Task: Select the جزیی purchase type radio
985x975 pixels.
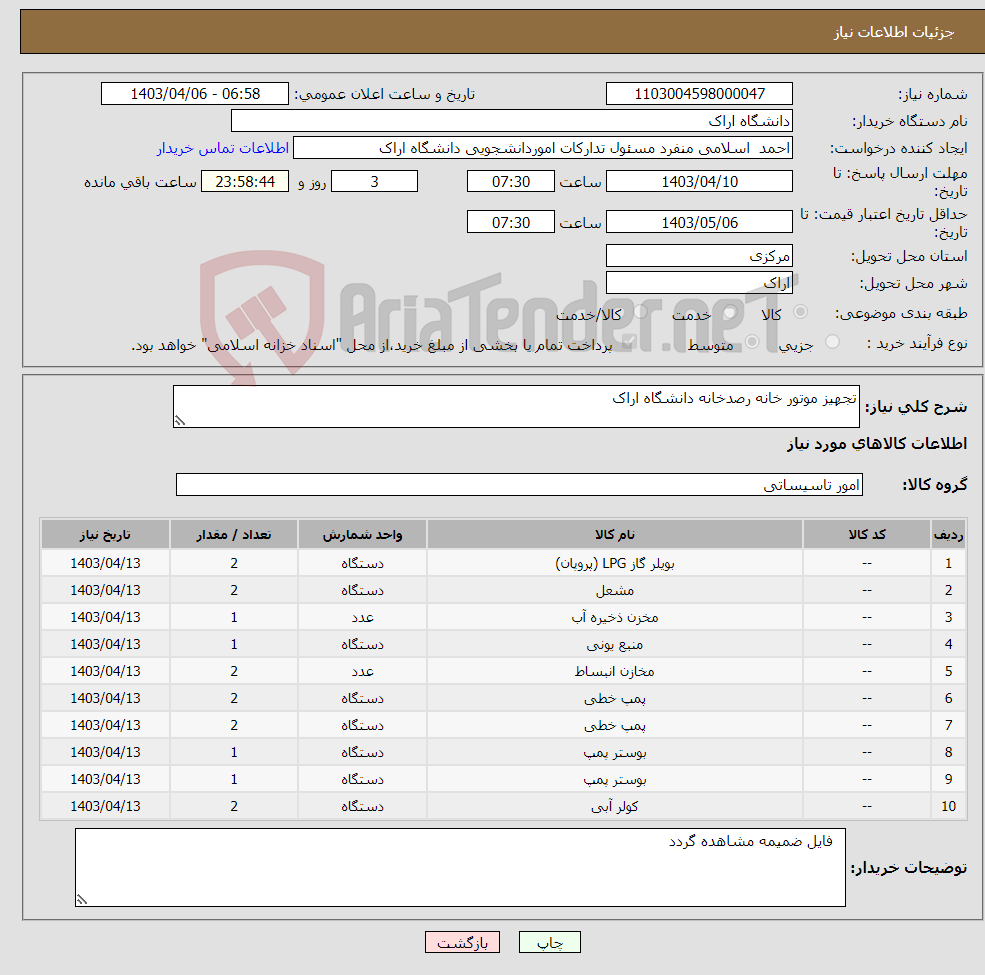Action: (832, 342)
